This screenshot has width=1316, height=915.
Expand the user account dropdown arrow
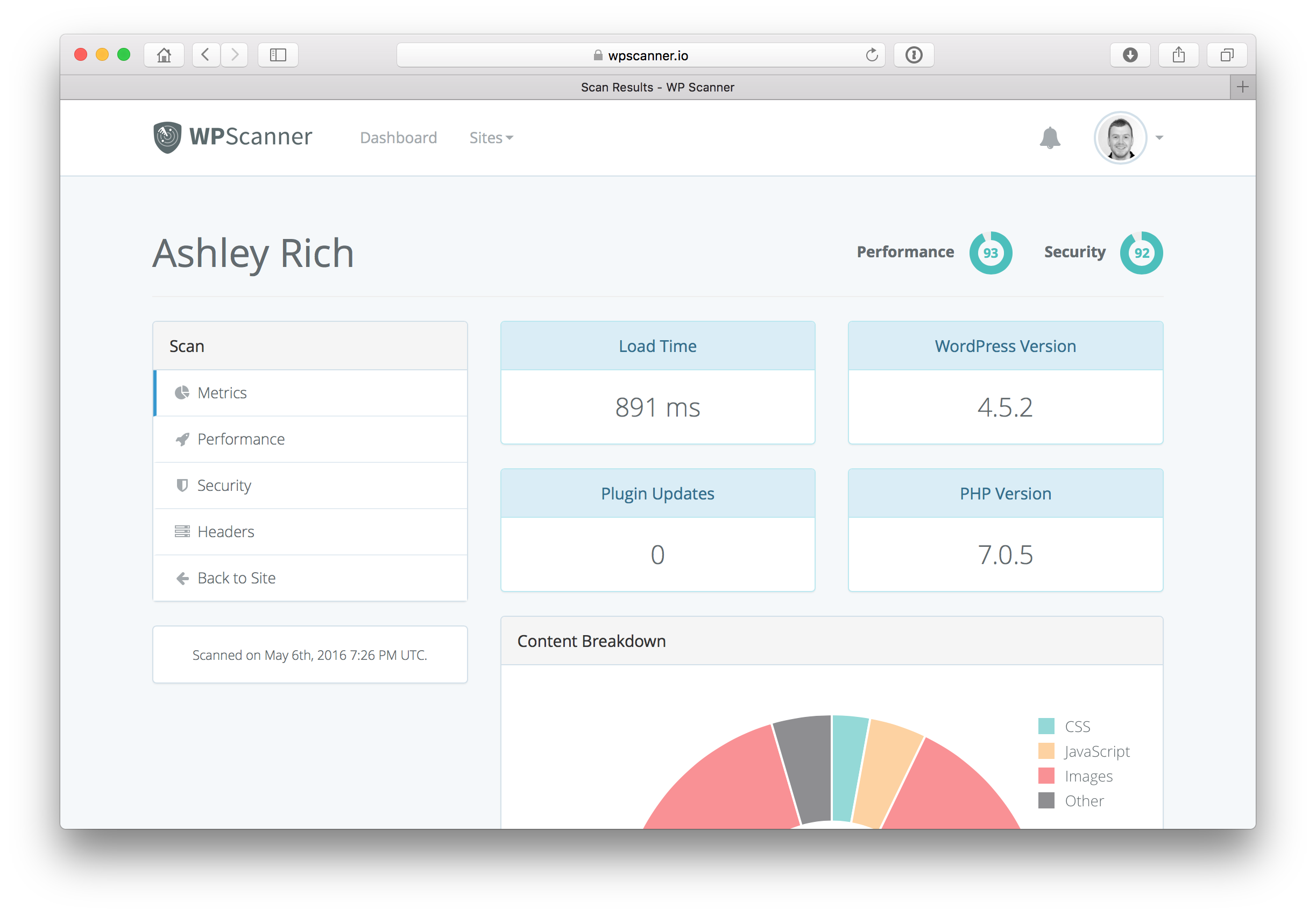pos(1159,138)
